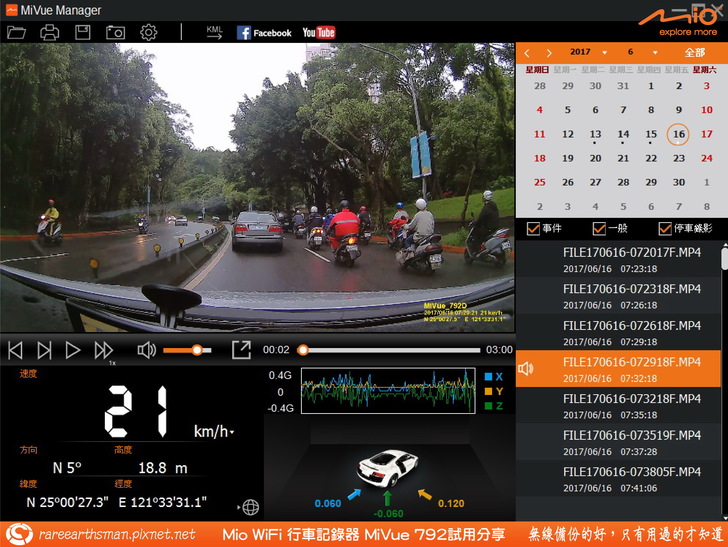
Task: Go to next month in calendar
Action: point(548,52)
